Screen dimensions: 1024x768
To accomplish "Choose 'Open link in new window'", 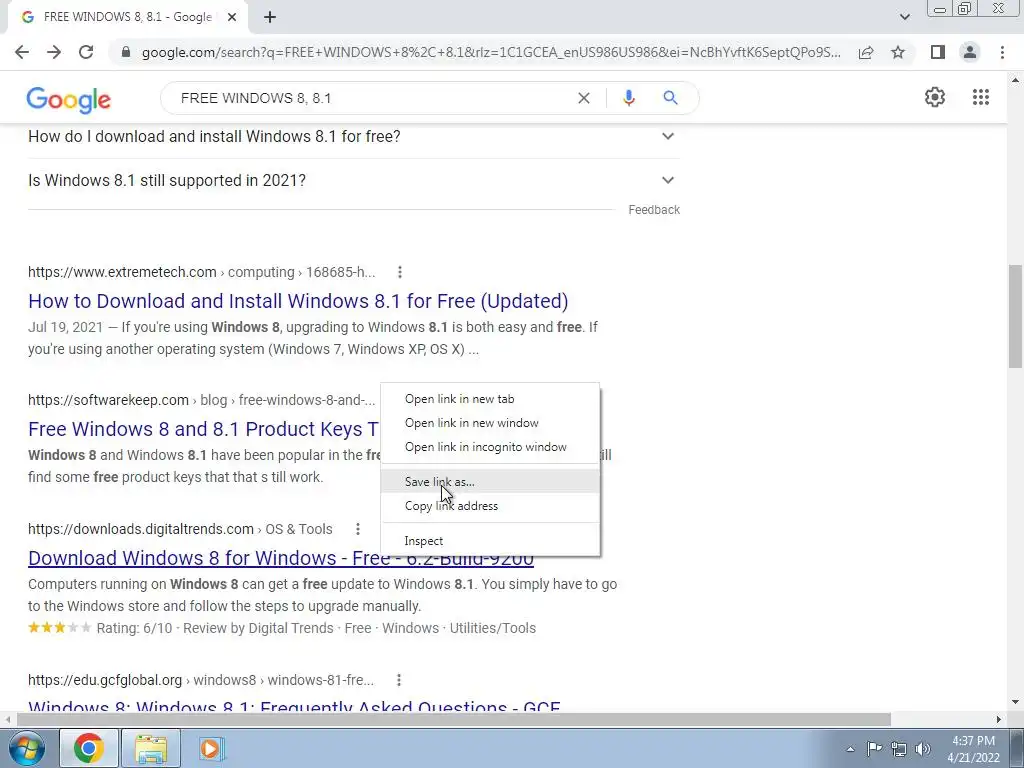I will 490,423.
